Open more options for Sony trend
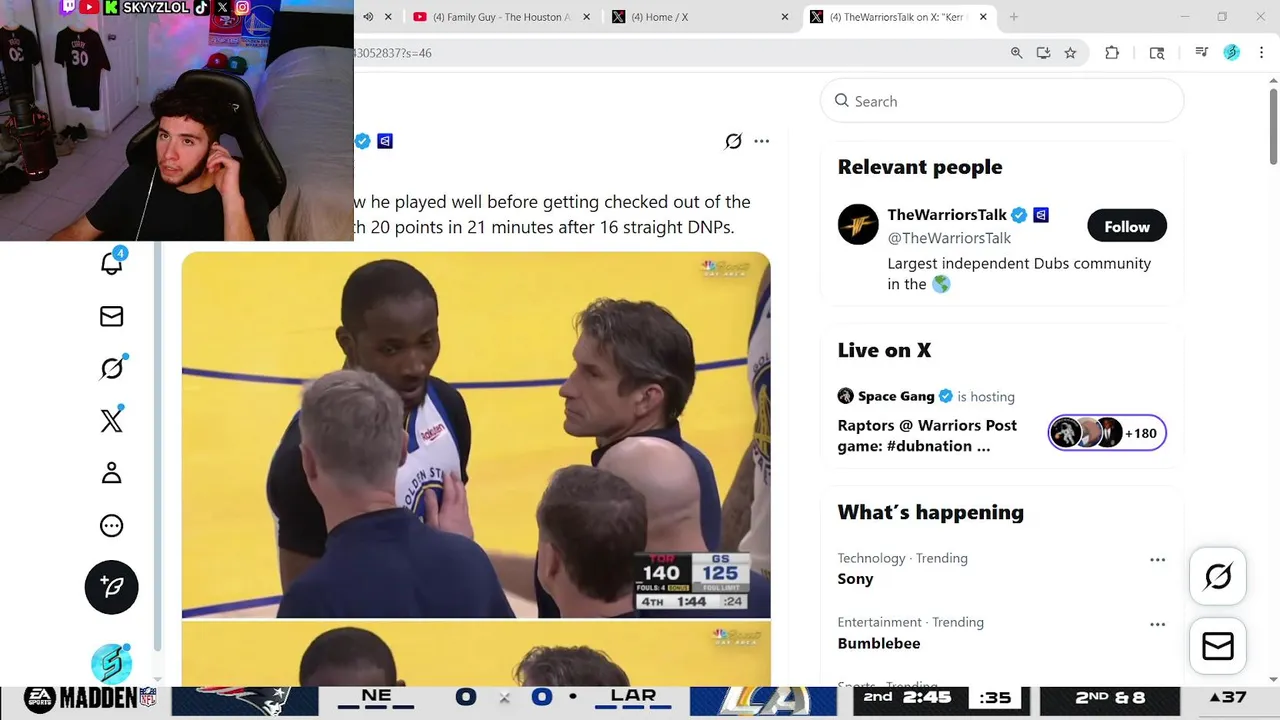This screenshot has height=720, width=1280. click(x=1158, y=560)
